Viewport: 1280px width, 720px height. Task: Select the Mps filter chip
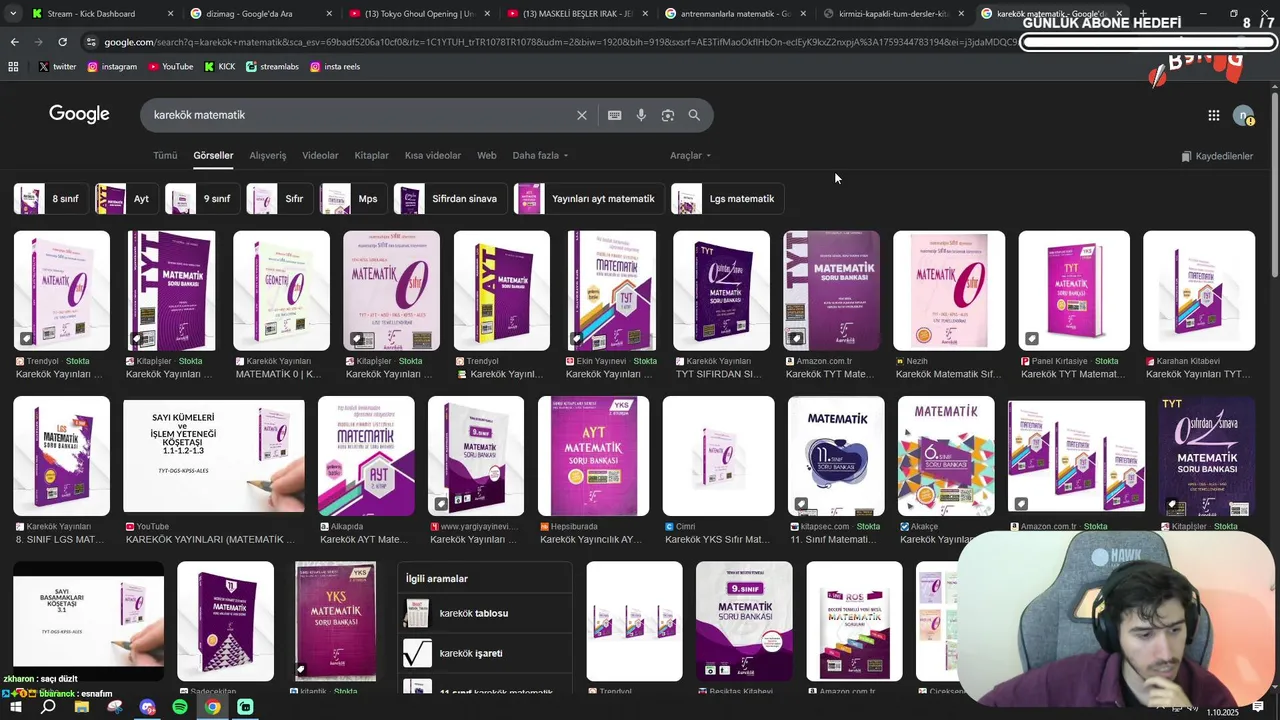point(353,199)
